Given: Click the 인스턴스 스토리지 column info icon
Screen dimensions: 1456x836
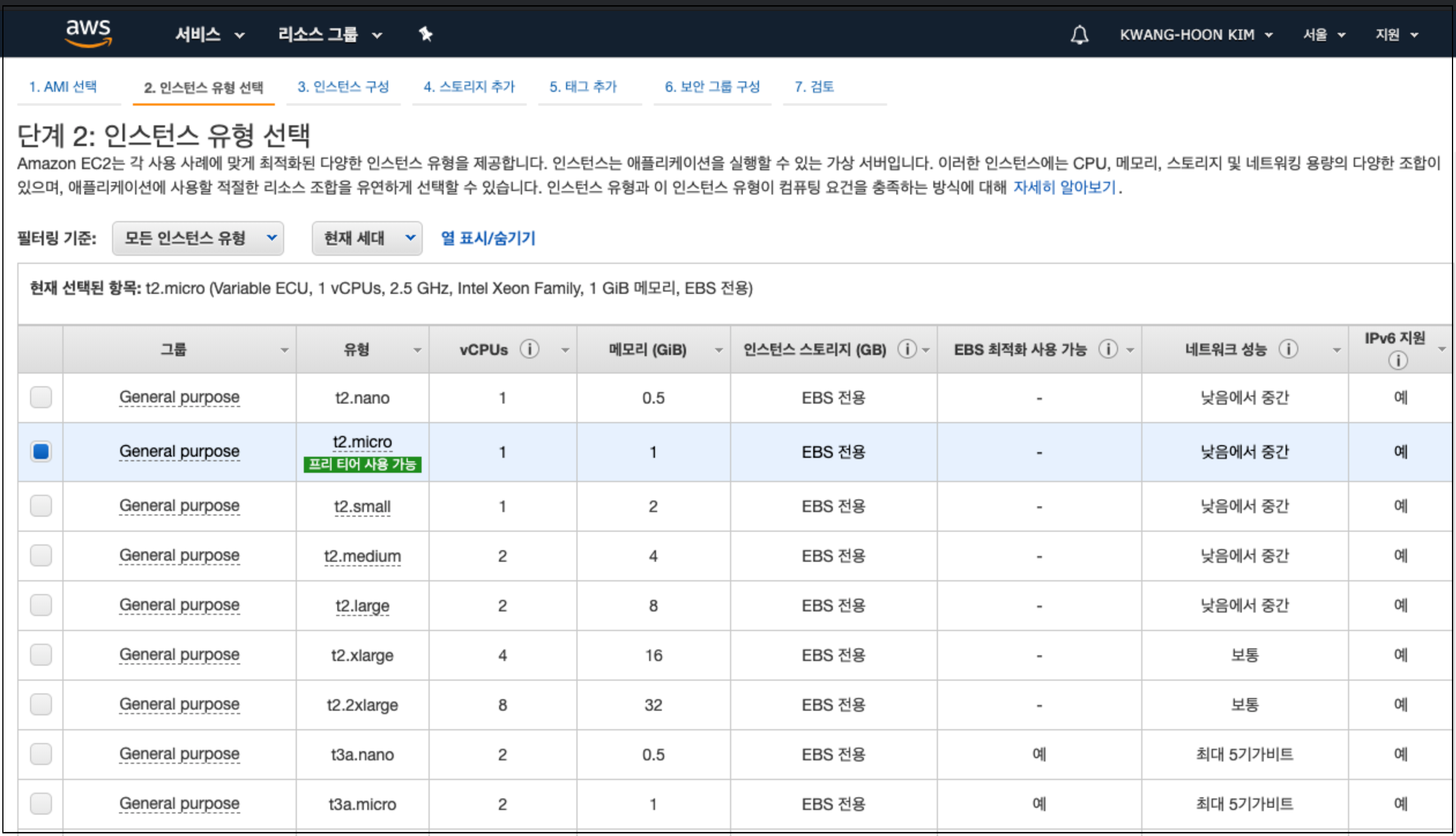Looking at the screenshot, I should pyautogui.click(x=907, y=349).
